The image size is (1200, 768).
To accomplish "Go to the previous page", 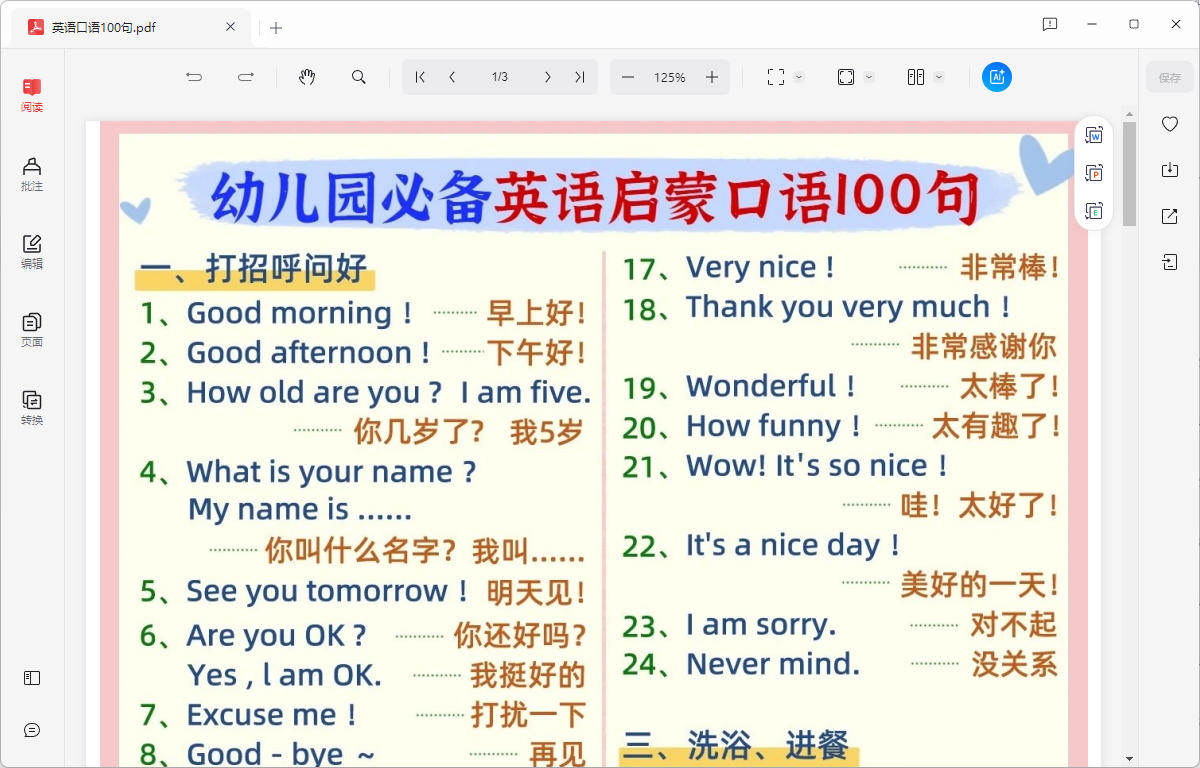I will pyautogui.click(x=452, y=77).
